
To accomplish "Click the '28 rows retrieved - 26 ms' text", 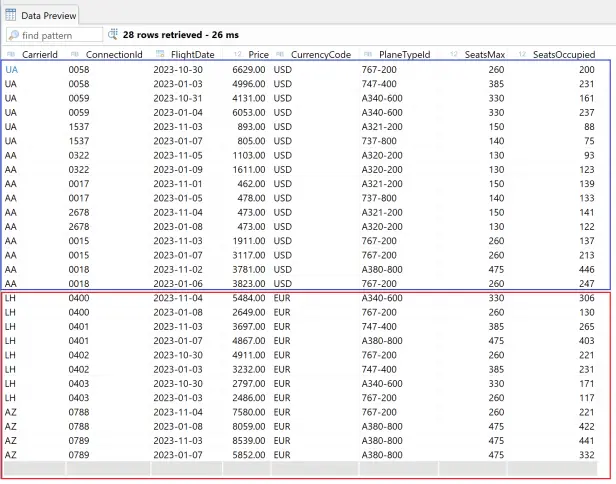I will click(180, 35).
